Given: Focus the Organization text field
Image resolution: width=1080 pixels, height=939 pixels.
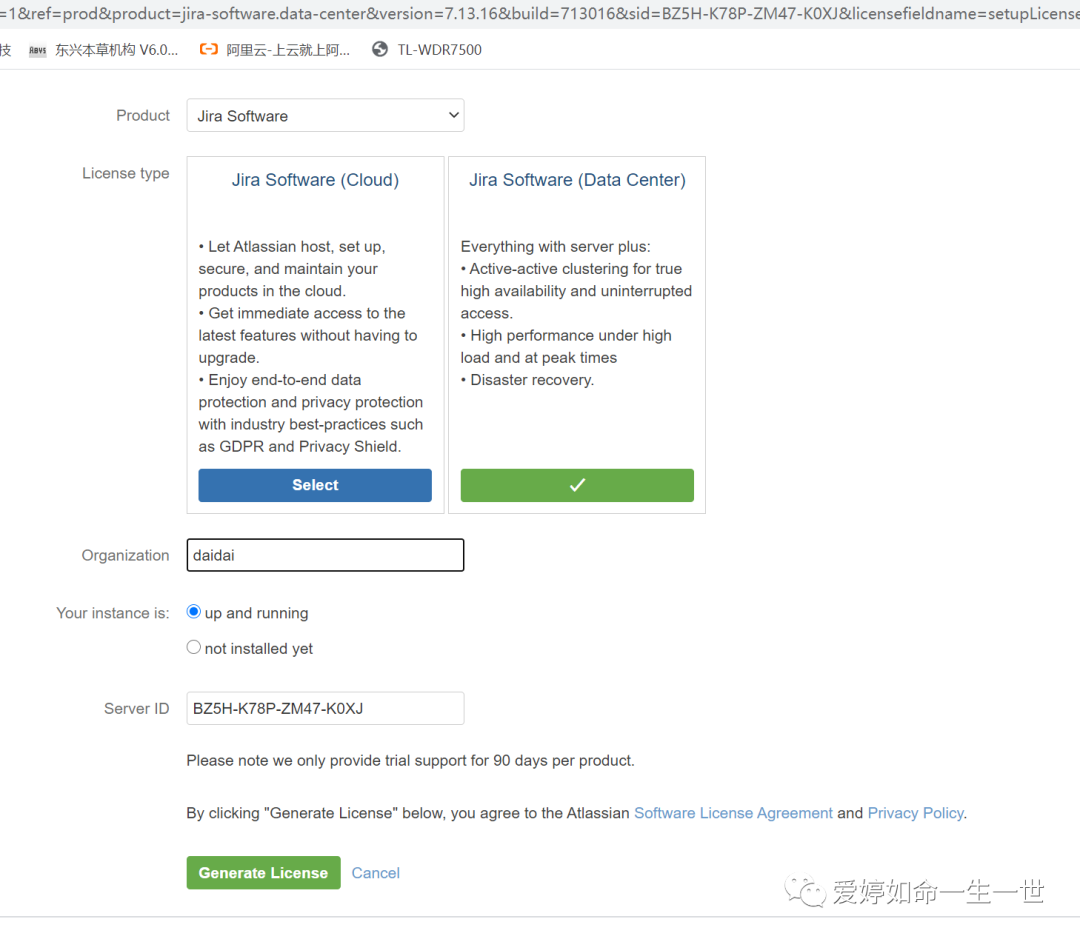Looking at the screenshot, I should coord(325,555).
